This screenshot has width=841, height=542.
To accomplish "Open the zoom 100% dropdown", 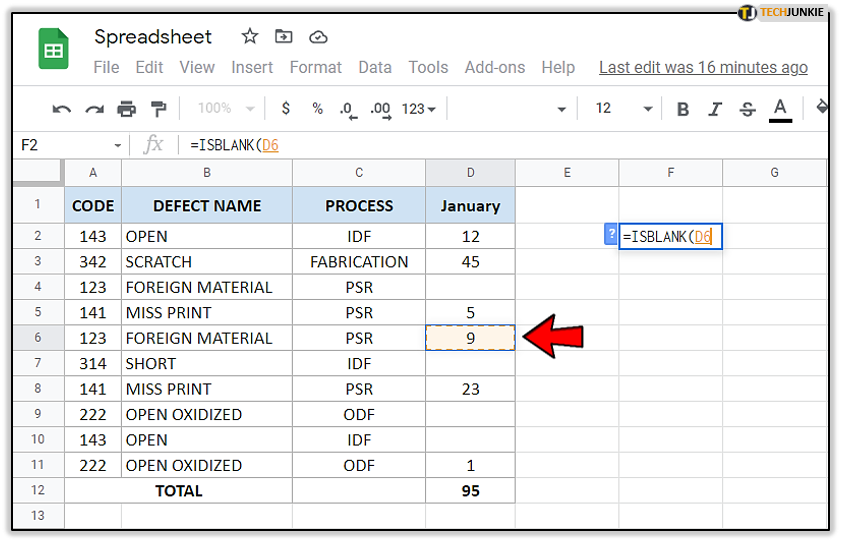I will (226, 108).
